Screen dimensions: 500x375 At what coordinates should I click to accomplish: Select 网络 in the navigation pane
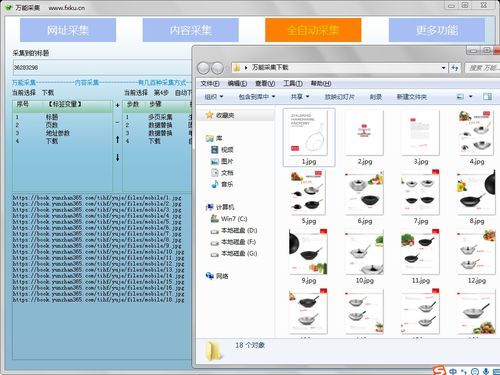[217, 276]
